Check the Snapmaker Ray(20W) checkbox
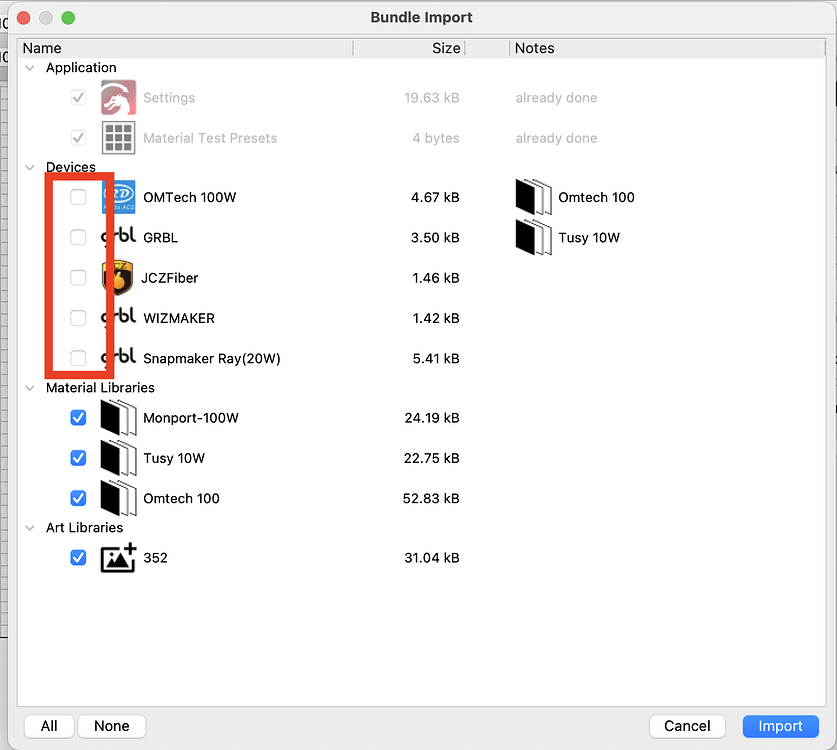Screen dimensions: 837x750 pyautogui.click(x=78, y=358)
